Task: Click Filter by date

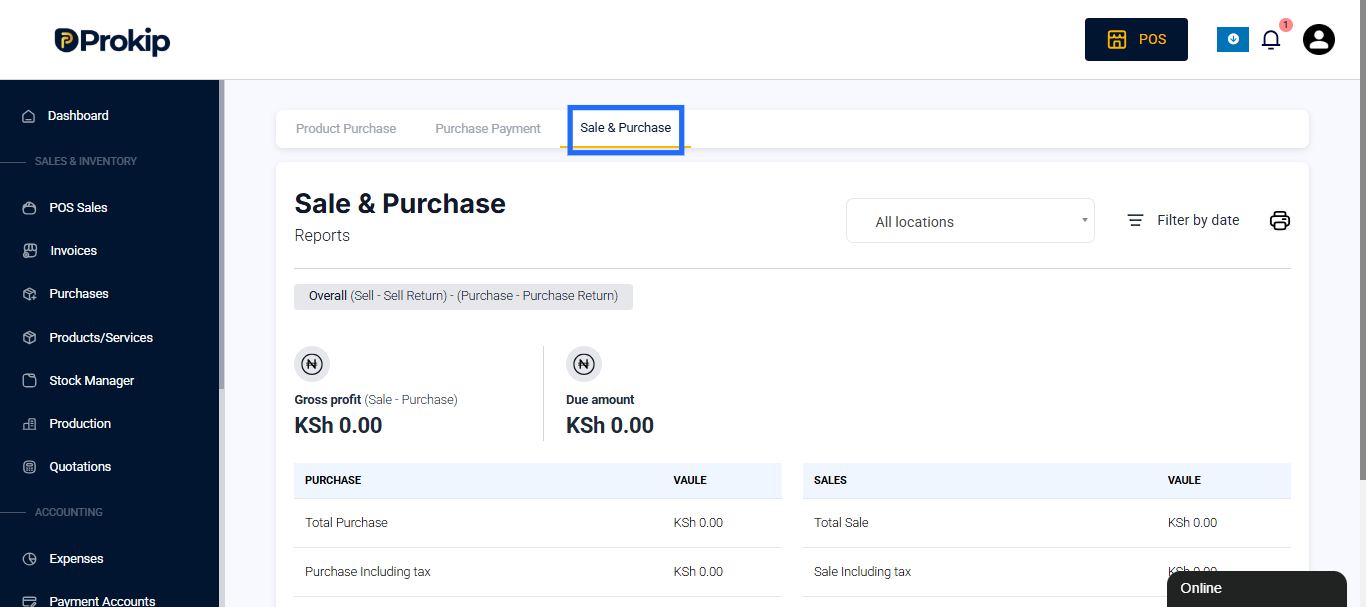Action: coord(1198,220)
